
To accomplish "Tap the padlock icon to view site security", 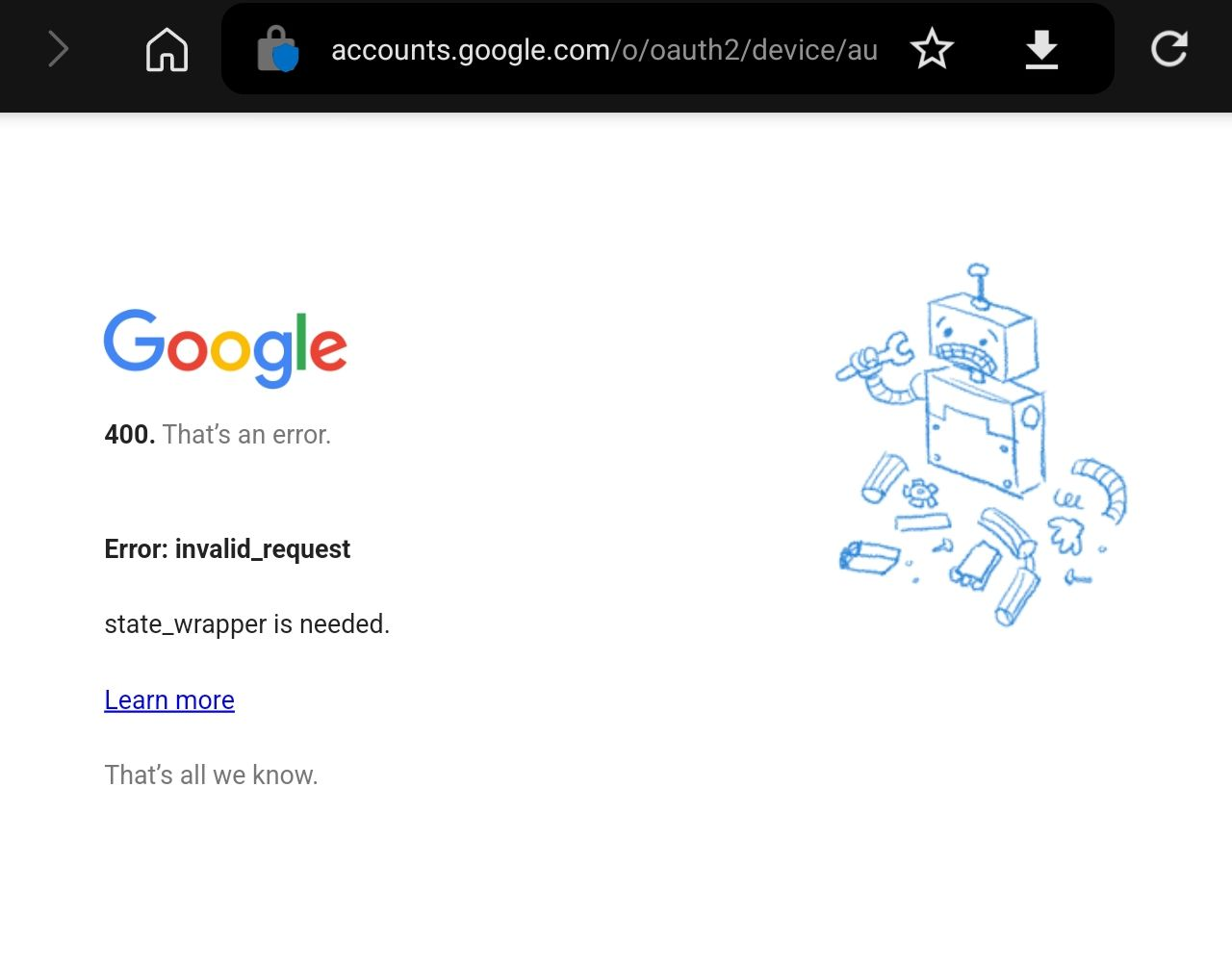I will 276,49.
